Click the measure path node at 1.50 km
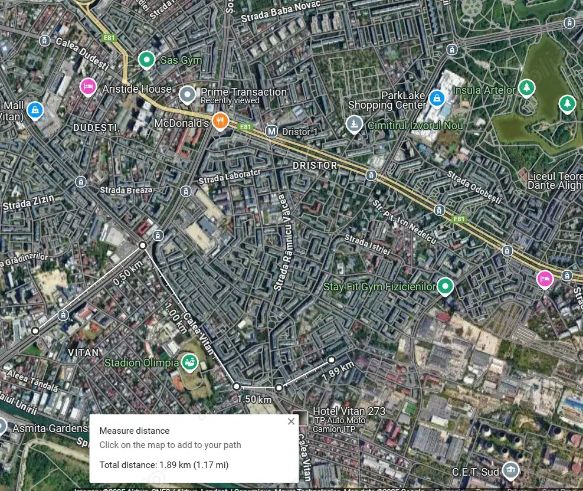The image size is (583, 491). tap(236, 387)
